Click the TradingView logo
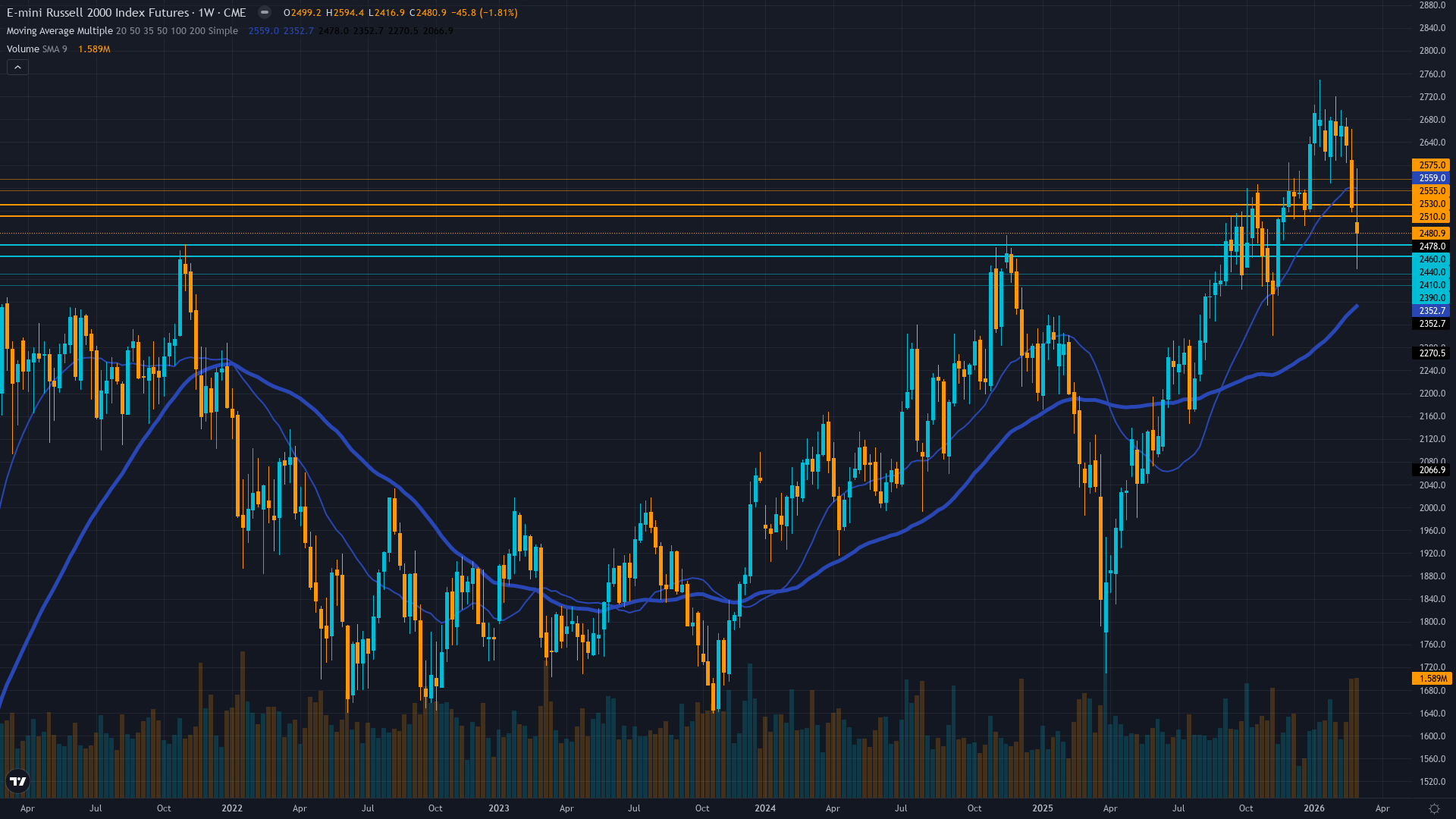The width and height of the screenshot is (1456, 819). (17, 781)
